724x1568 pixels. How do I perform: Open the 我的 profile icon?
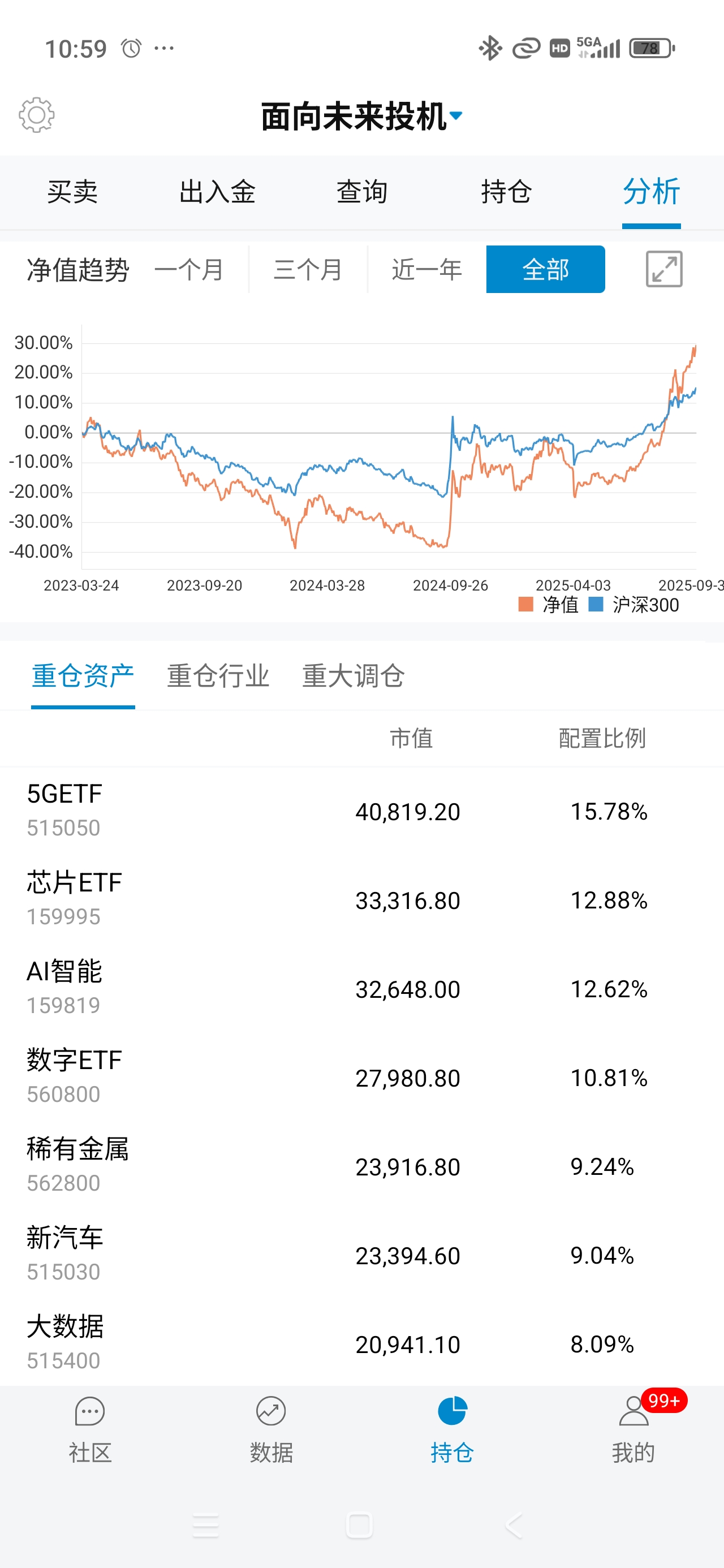[633, 1411]
